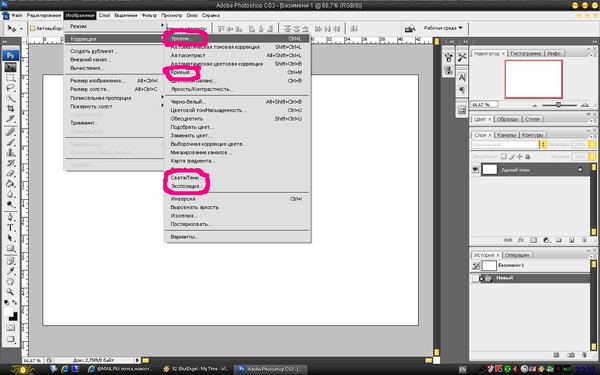Image resolution: width=600 pixels, height=375 pixels.
Task: Choose Кривые from the correction submenu
Action: tap(181, 72)
